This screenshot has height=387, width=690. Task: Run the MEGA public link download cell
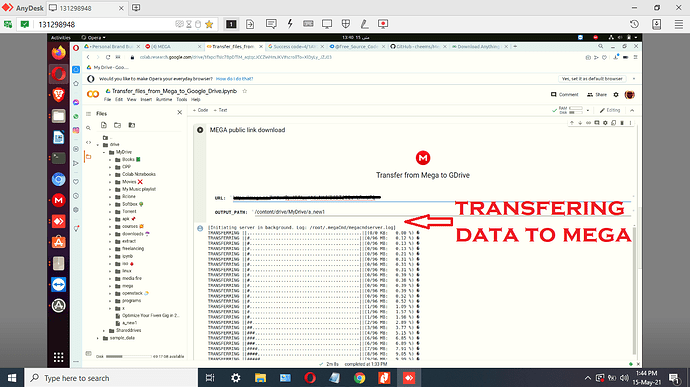(x=200, y=130)
